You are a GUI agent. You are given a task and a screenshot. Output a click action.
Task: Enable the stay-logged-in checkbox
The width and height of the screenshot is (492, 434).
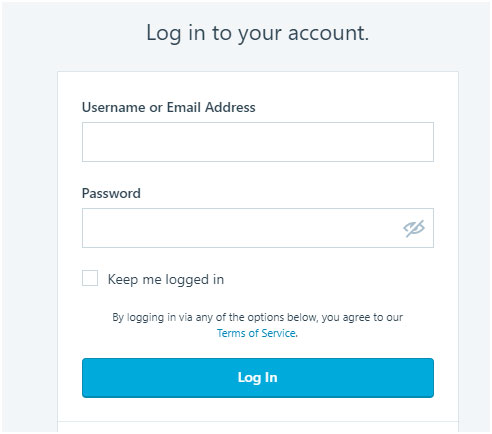pos(90,278)
